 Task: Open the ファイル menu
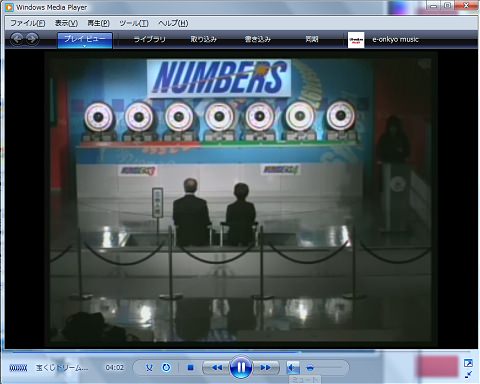(x=28, y=23)
